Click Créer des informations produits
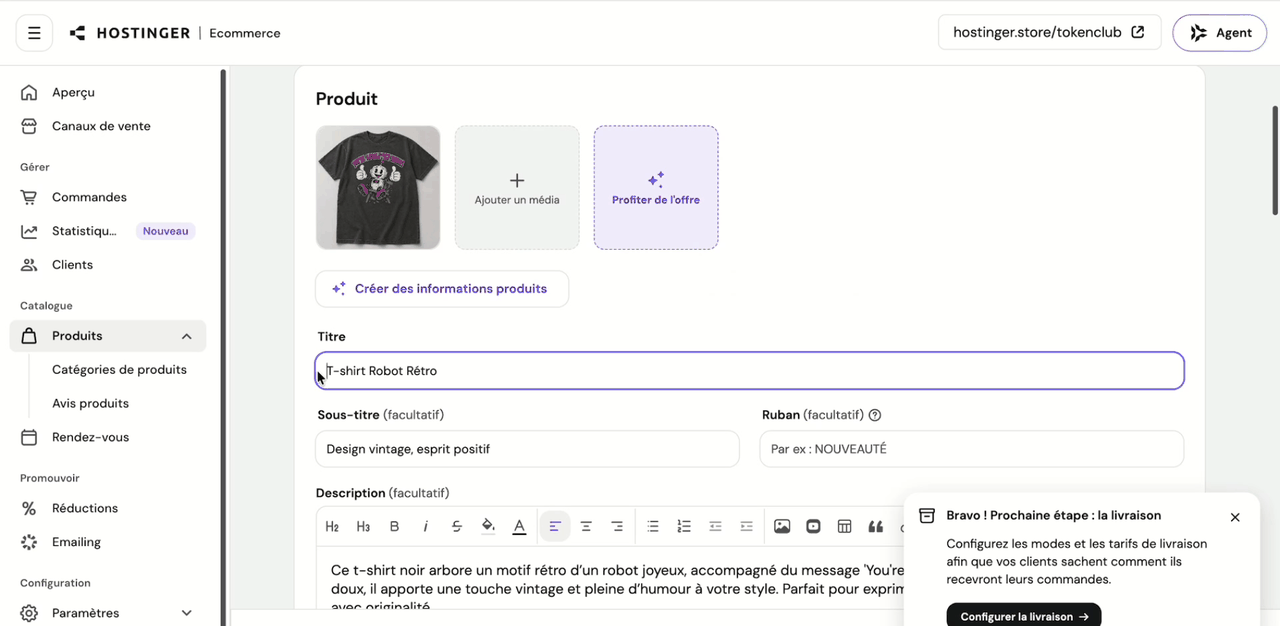This screenshot has width=1280, height=626. coord(442,289)
